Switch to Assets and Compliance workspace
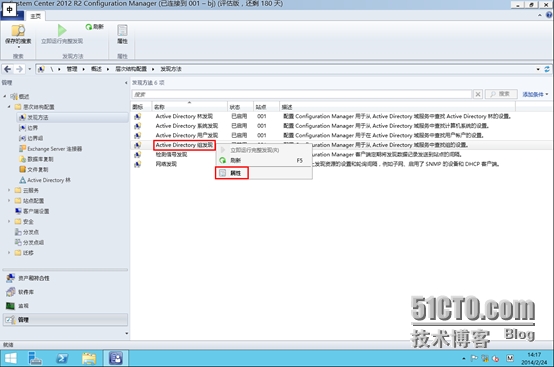The height and width of the screenshot is (367, 554). click(x=65, y=278)
